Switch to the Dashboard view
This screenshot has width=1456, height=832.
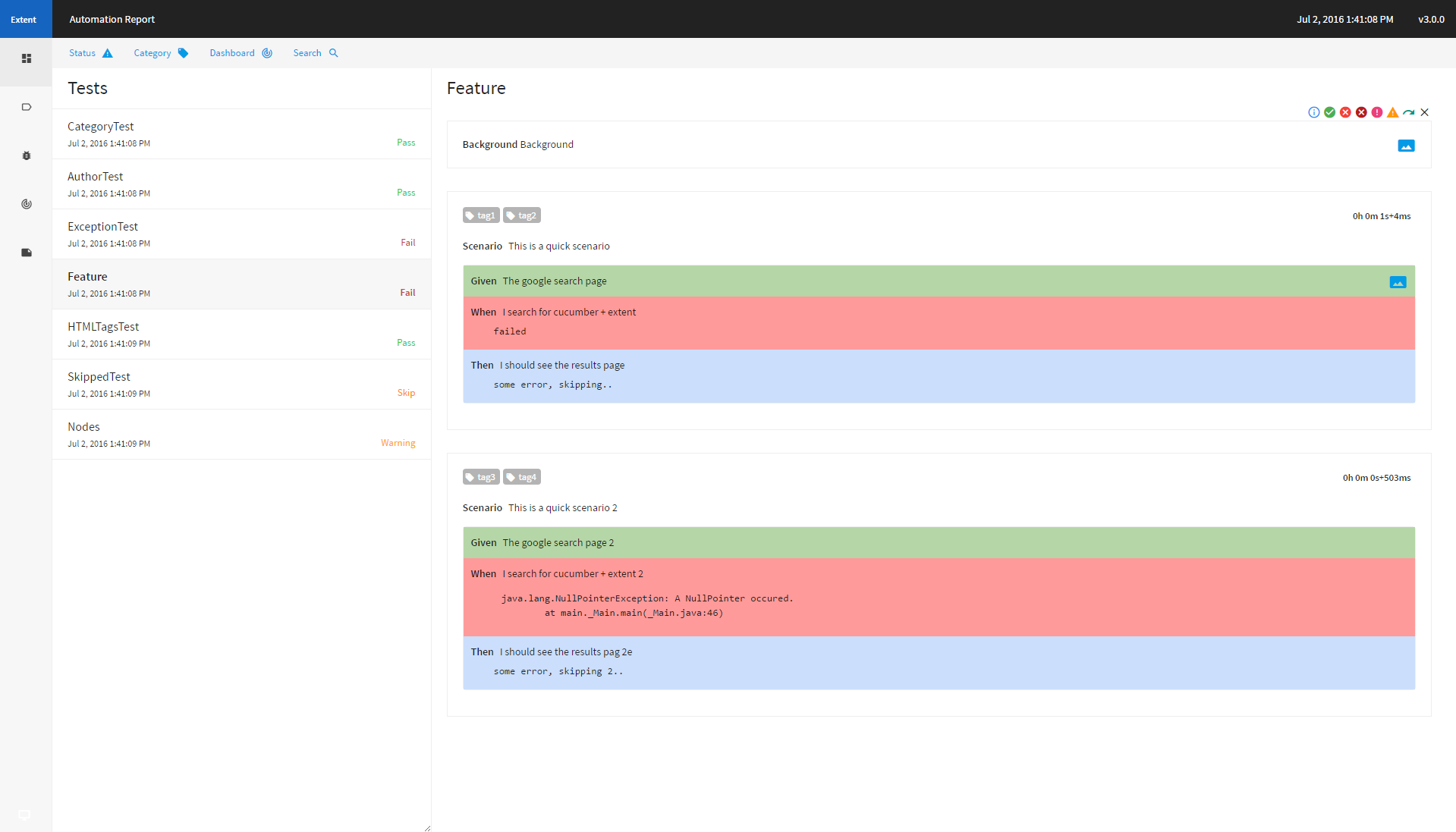point(241,53)
